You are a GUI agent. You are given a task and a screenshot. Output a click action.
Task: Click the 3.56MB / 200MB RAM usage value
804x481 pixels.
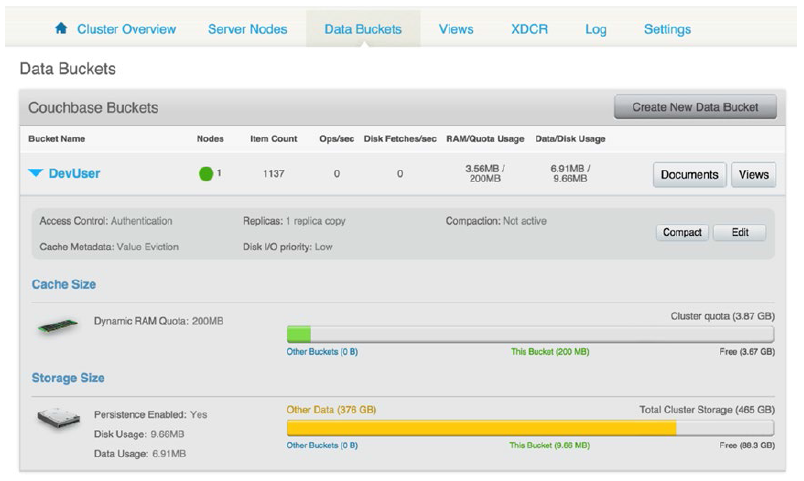click(x=485, y=173)
